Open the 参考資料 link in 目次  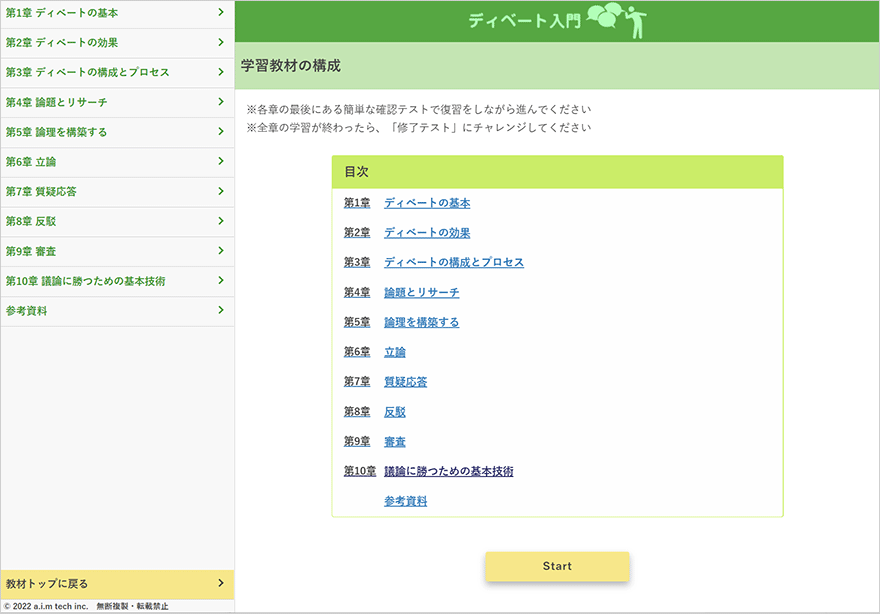tap(405, 501)
